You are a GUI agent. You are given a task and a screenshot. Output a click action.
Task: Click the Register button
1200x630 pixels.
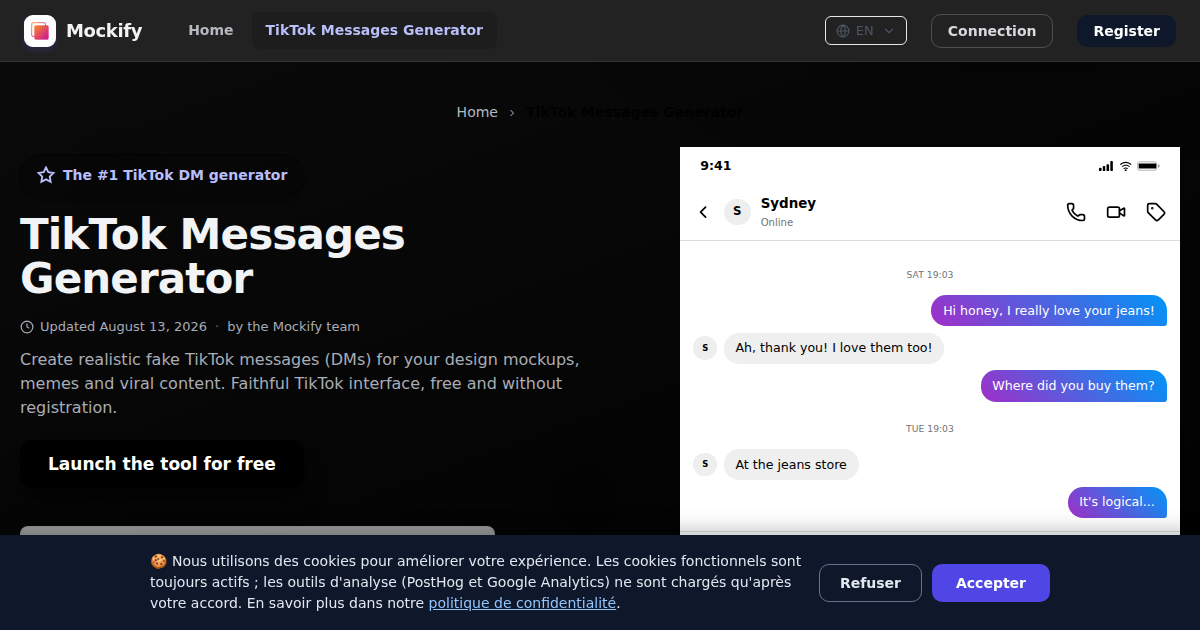pos(1126,31)
